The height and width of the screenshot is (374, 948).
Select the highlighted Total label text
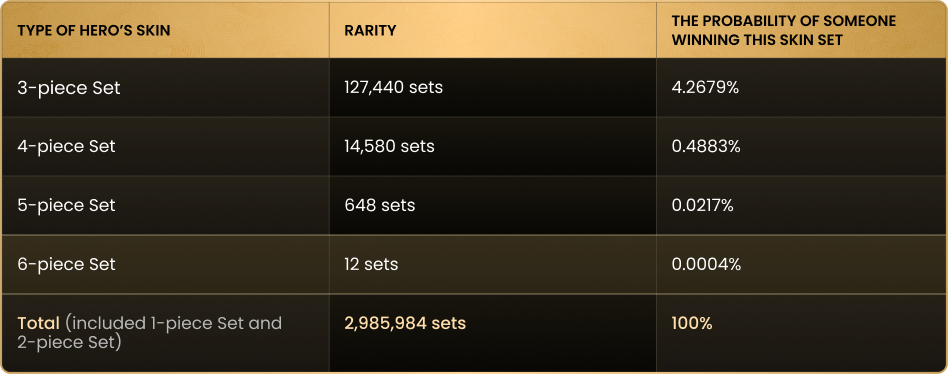pos(39,323)
